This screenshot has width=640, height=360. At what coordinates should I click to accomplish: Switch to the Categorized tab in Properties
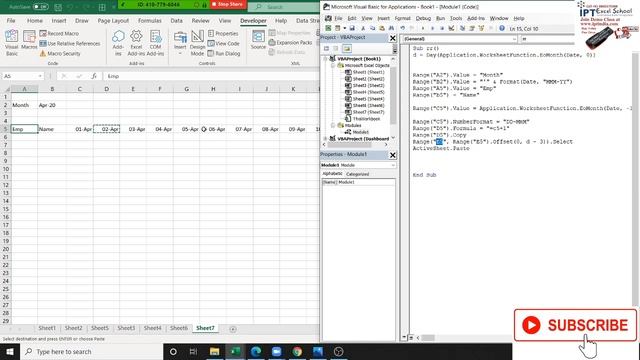click(358, 174)
